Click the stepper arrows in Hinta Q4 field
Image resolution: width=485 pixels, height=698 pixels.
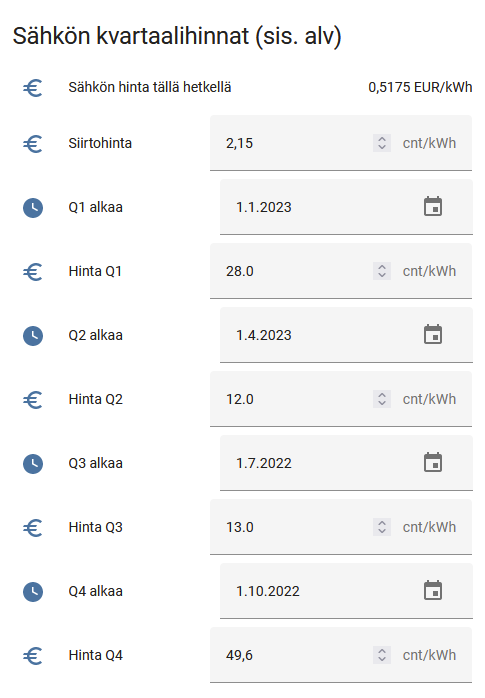382,655
